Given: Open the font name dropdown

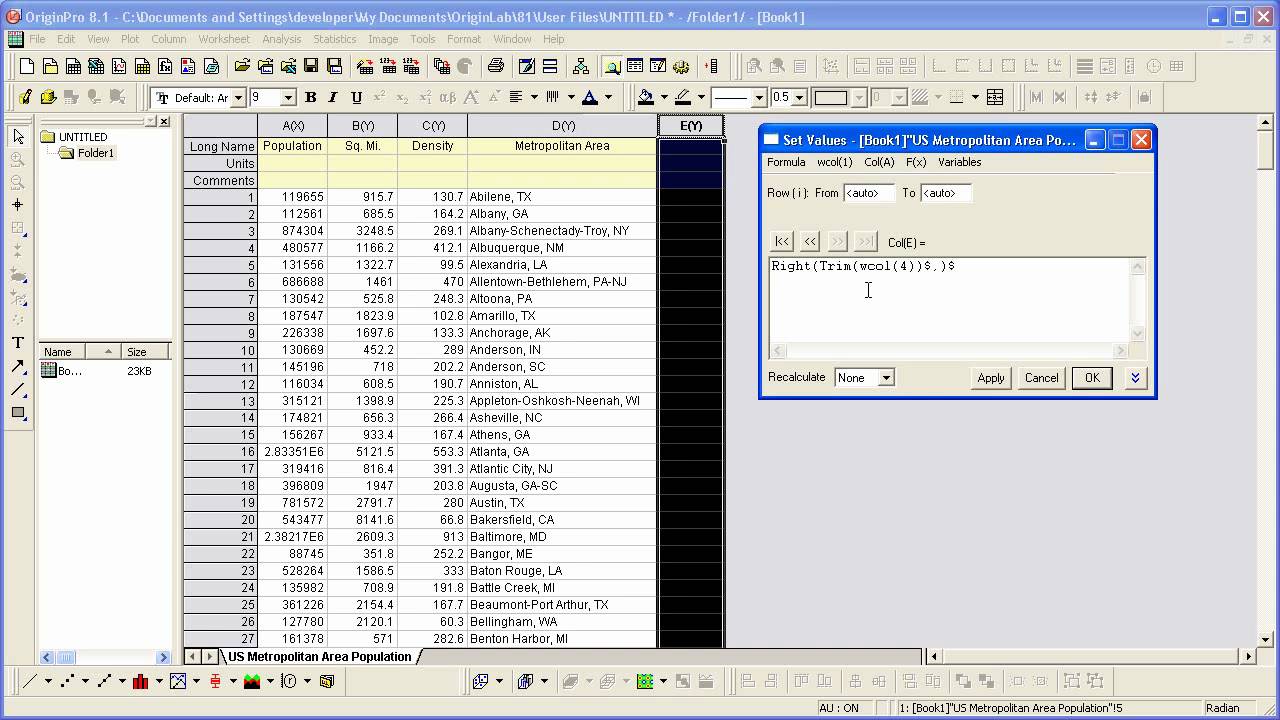Looking at the screenshot, I should point(237,98).
